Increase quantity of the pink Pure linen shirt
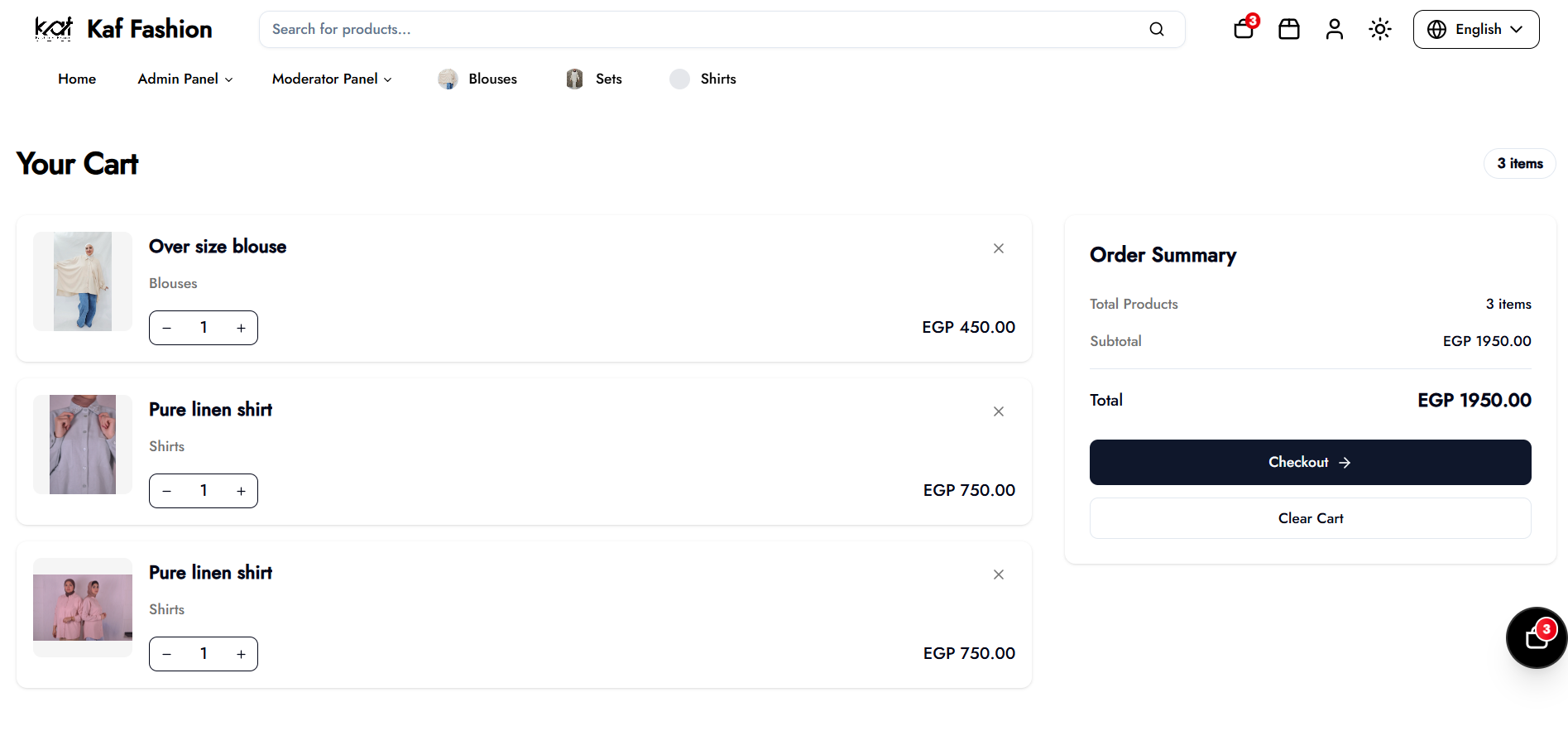Viewport: 1568px width, 750px height. 241,654
